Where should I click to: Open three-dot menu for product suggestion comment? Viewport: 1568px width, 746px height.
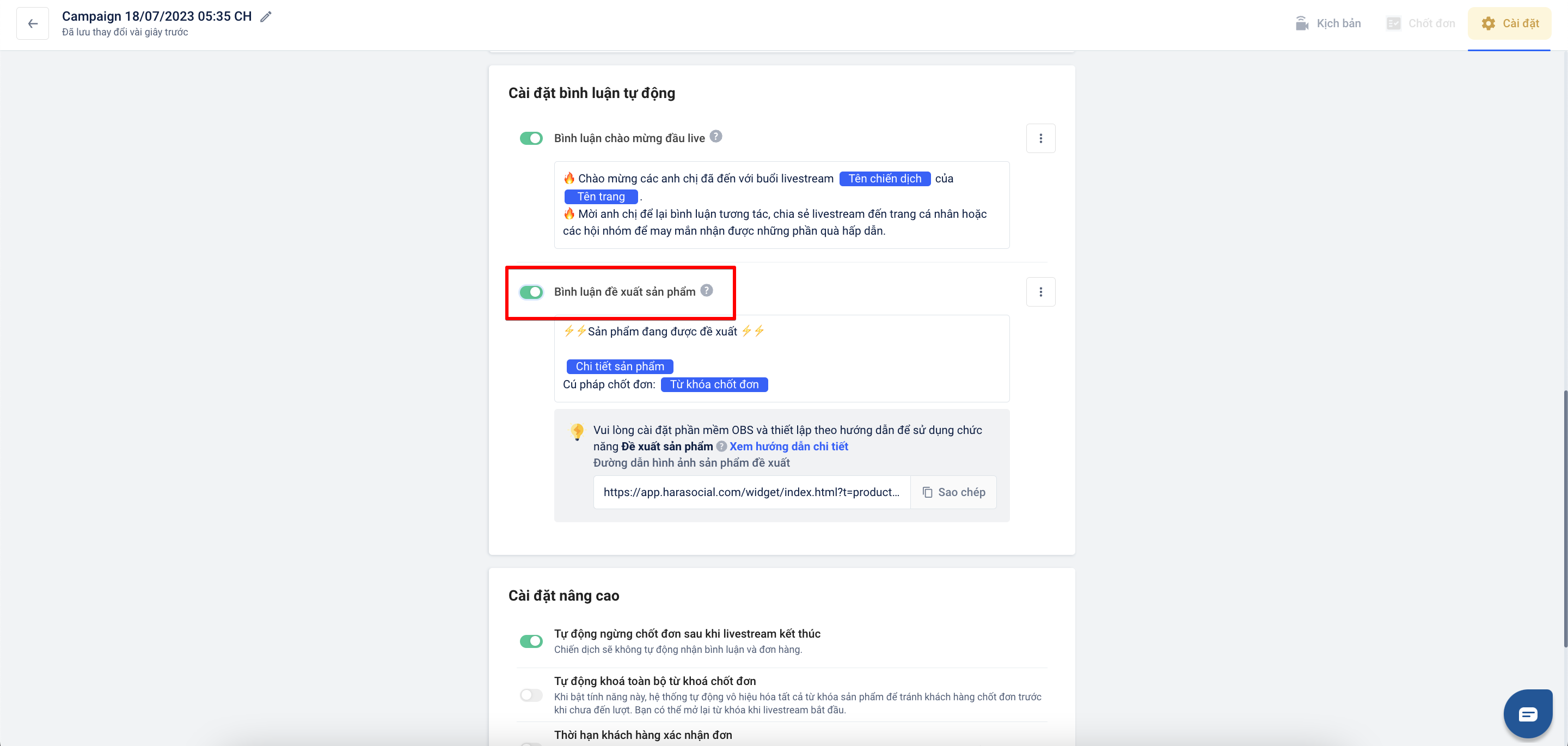click(1040, 292)
